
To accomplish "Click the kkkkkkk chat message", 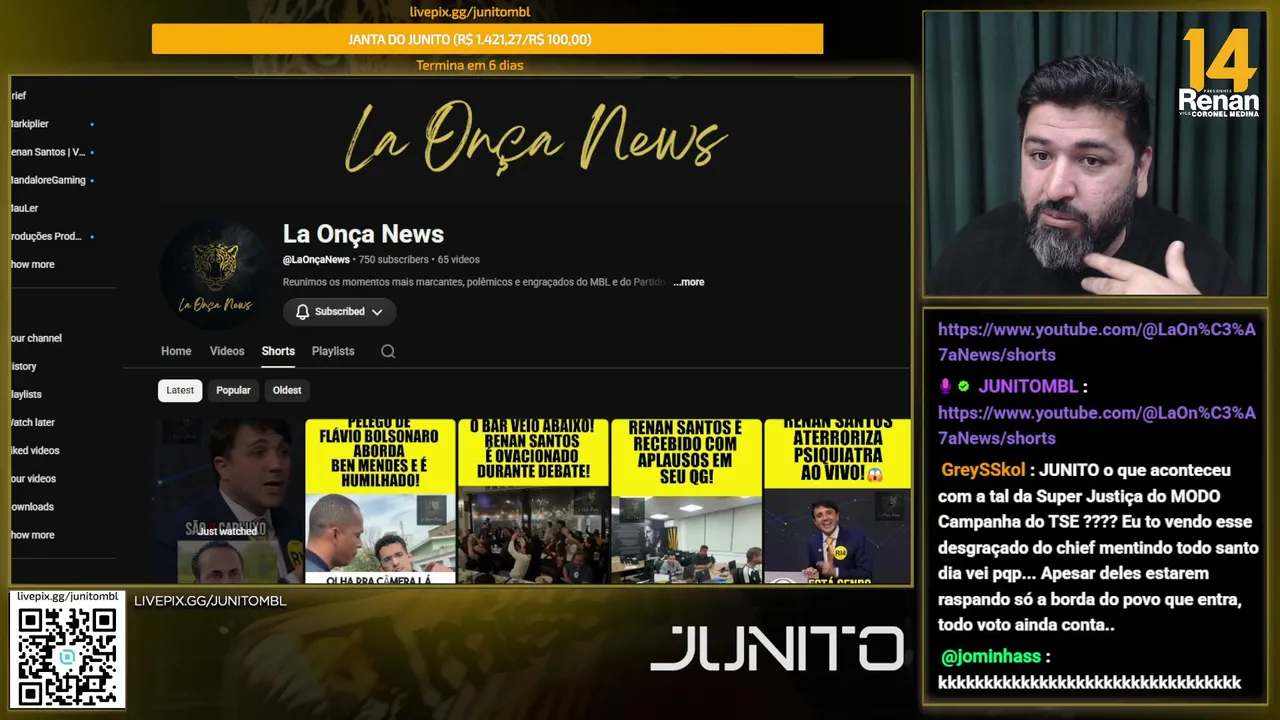I will coord(1089,683).
